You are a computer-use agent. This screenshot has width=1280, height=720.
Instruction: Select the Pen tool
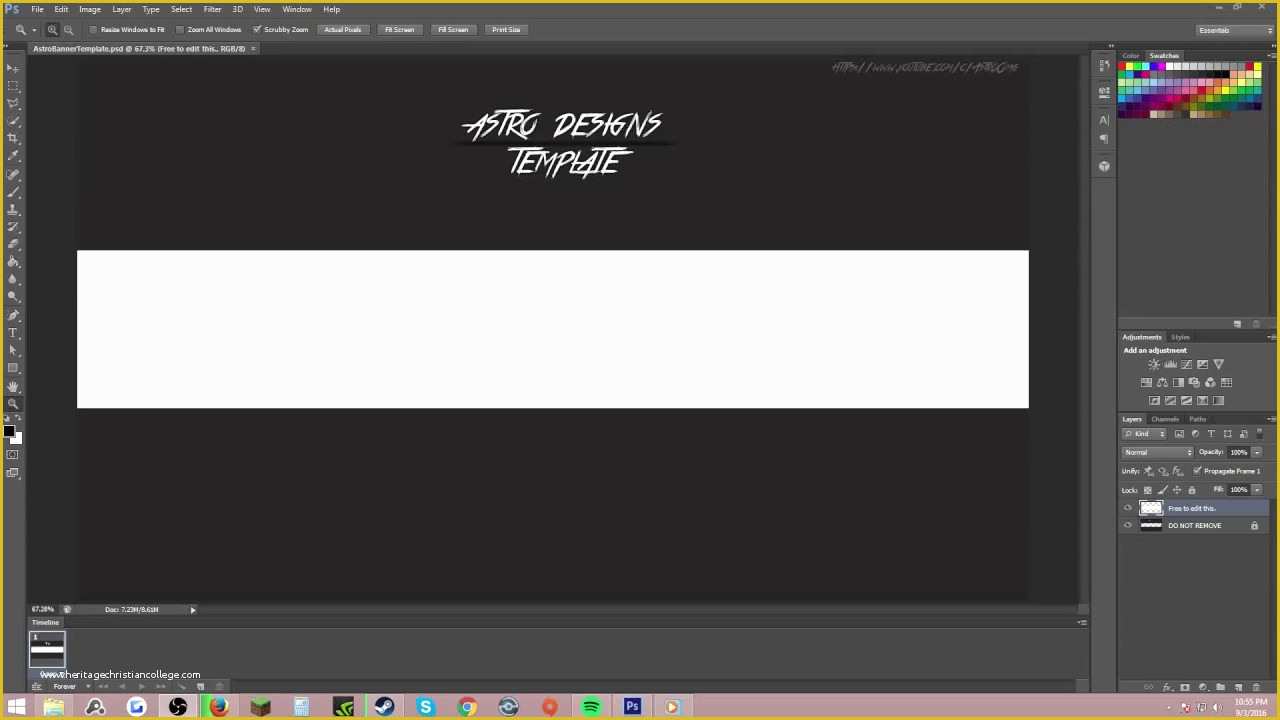pos(13,315)
